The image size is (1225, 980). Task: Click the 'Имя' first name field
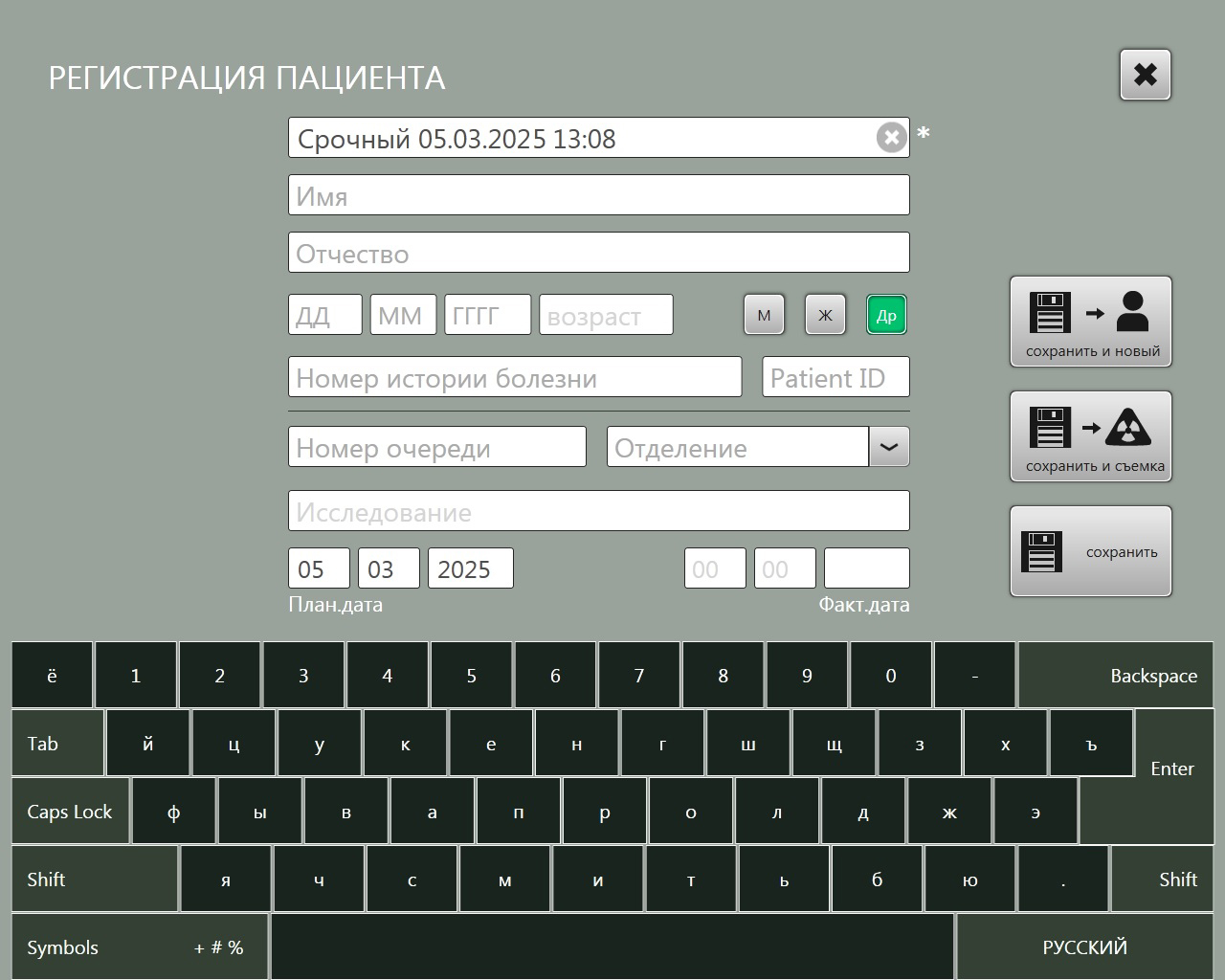(598, 195)
